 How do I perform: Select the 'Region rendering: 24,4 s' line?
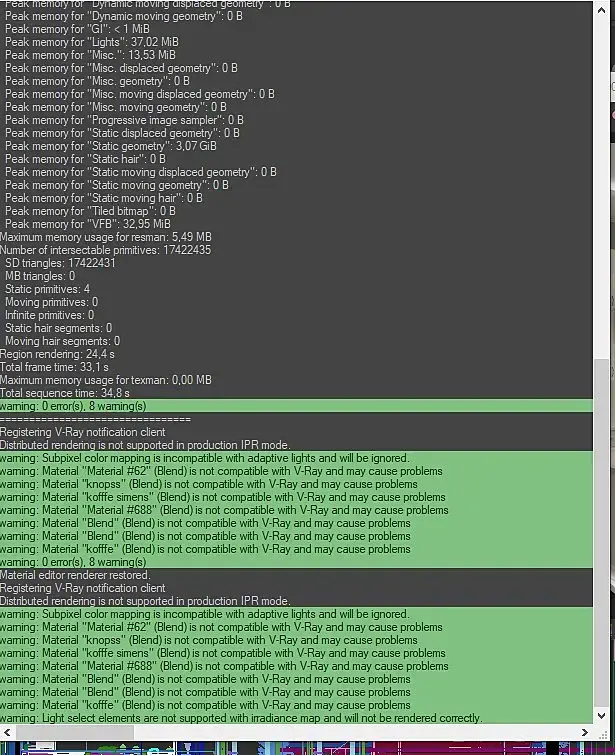click(x=57, y=354)
